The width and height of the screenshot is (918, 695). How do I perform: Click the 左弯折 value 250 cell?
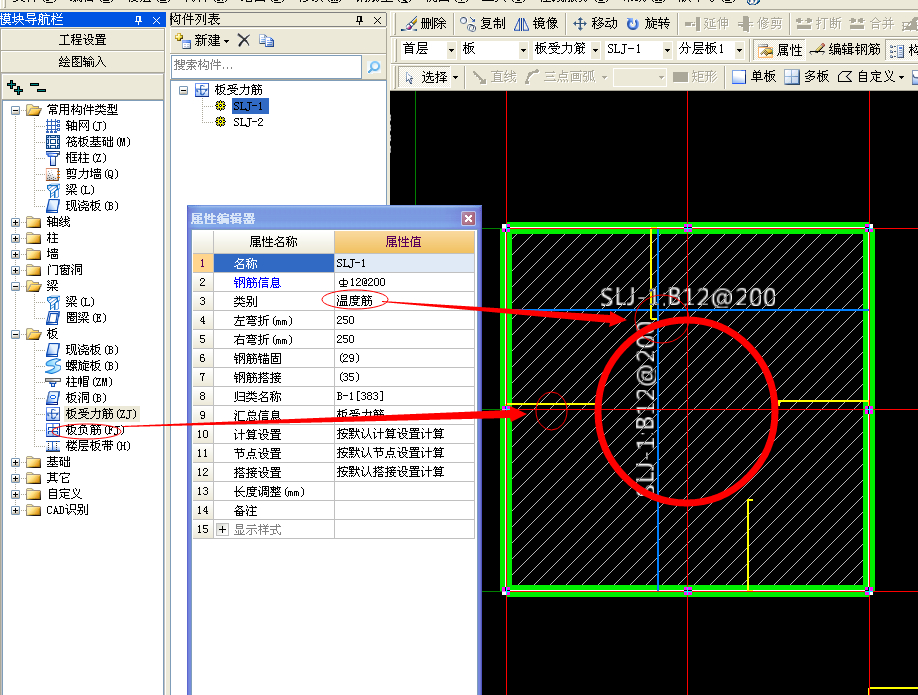coord(405,320)
